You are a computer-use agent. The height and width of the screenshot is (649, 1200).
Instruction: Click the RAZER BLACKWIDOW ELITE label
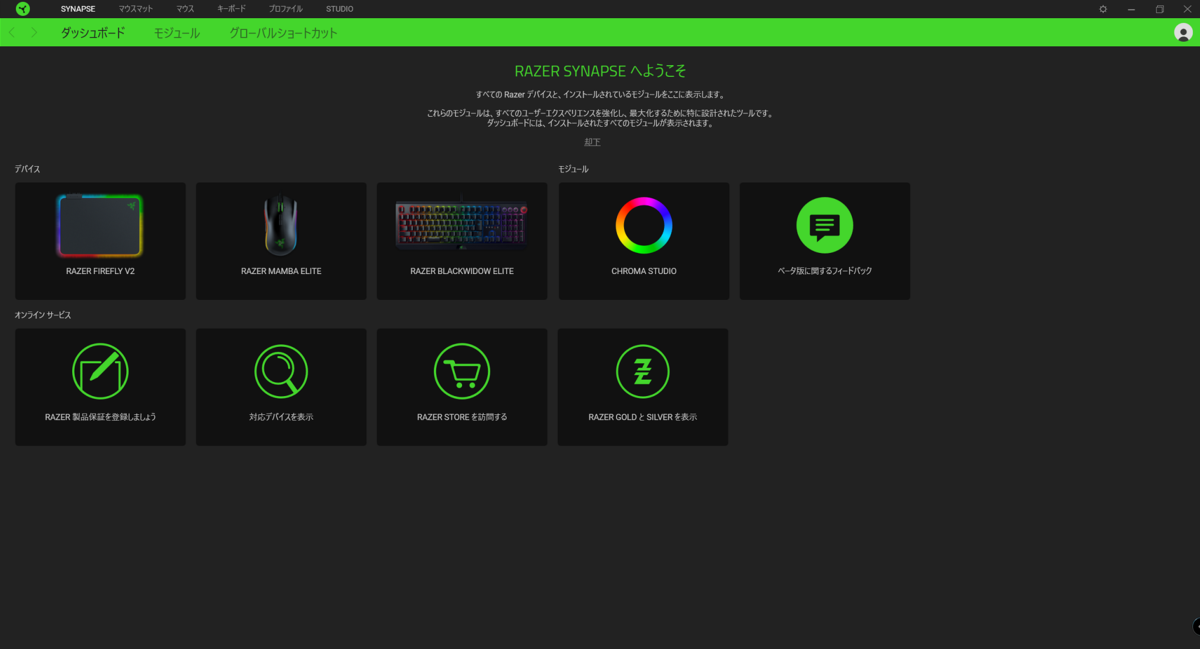(462, 271)
